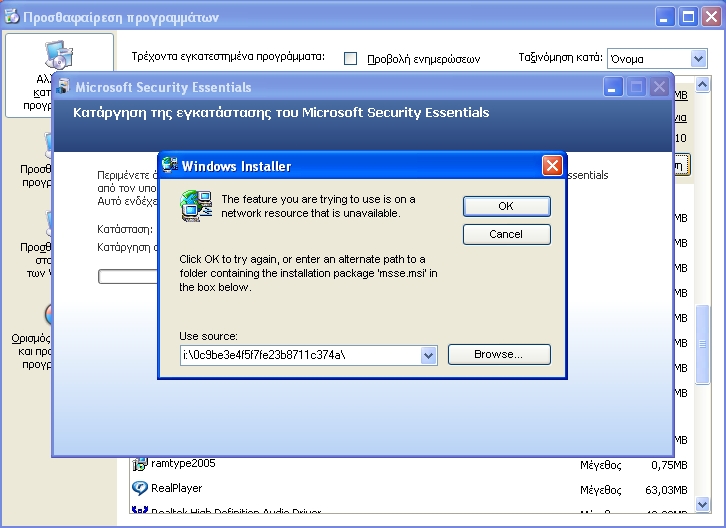The width and height of the screenshot is (726, 528).
Task: Click the Windows Installer title icon
Action: pos(169,165)
